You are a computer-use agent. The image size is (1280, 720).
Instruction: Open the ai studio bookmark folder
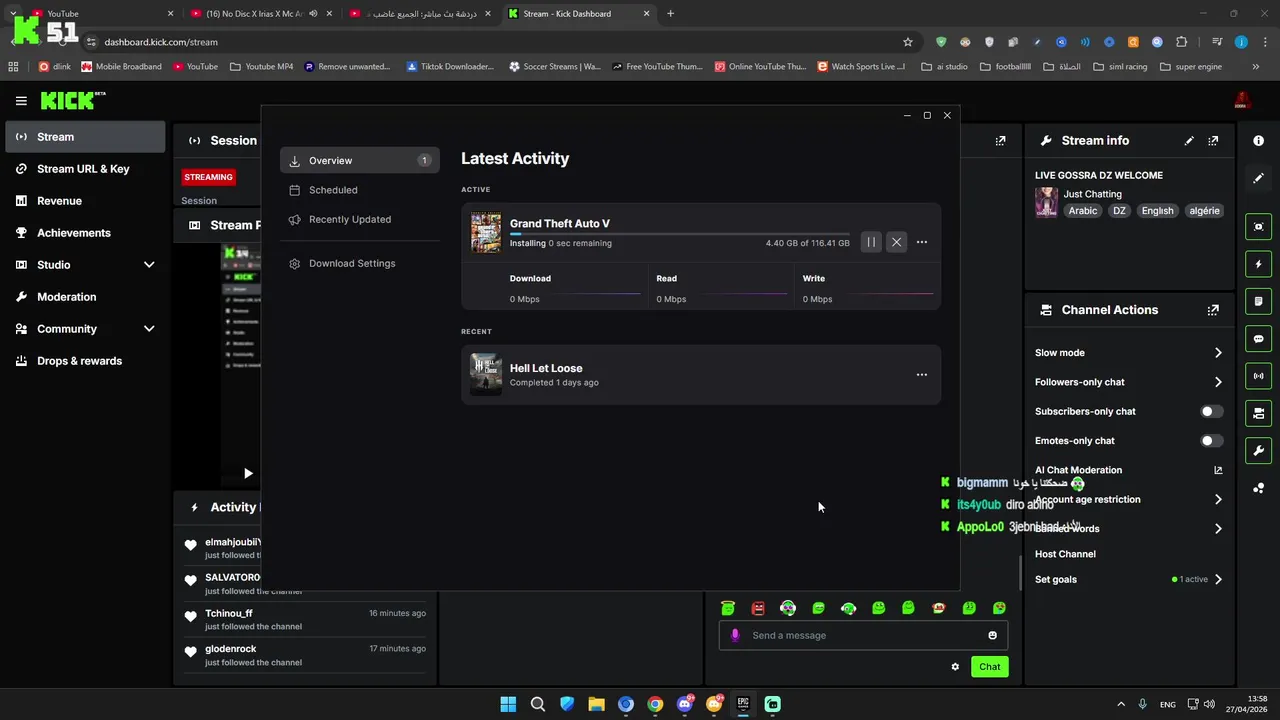coord(943,67)
